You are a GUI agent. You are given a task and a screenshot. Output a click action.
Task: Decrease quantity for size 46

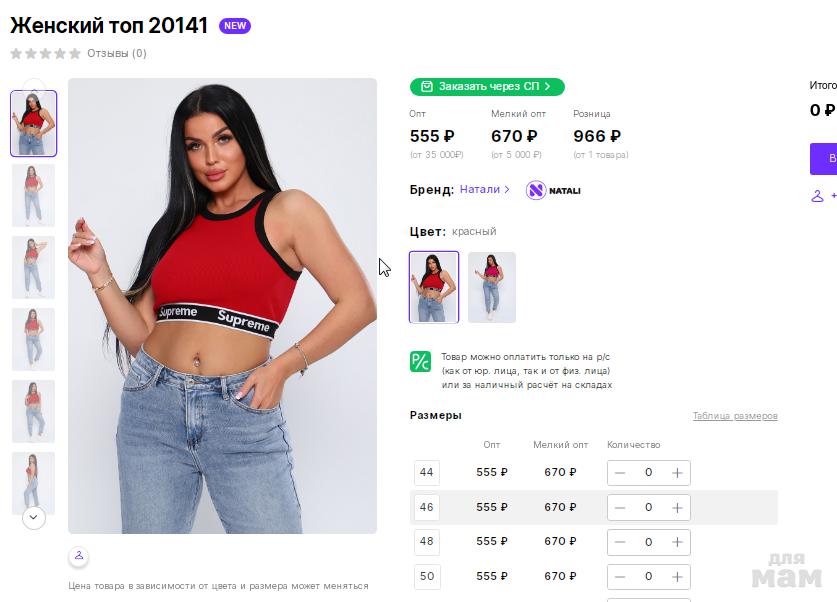click(621, 508)
